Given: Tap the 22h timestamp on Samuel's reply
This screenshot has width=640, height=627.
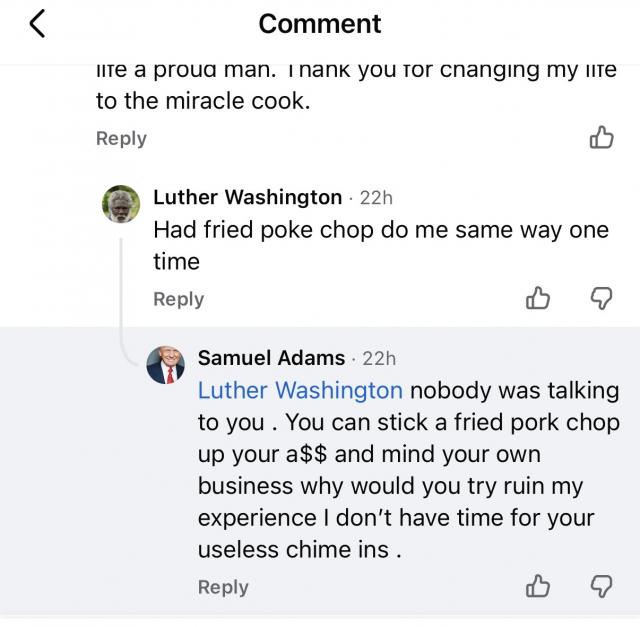Looking at the screenshot, I should (x=379, y=358).
